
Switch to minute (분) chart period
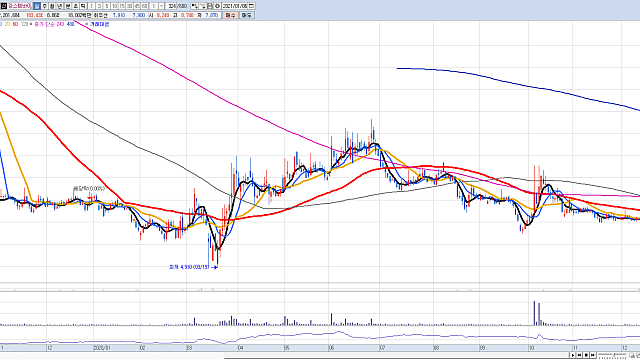point(68,6)
